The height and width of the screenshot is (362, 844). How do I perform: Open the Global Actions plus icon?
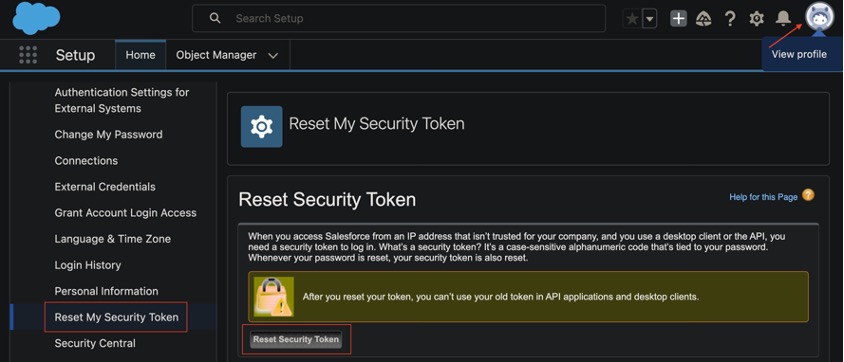click(679, 19)
